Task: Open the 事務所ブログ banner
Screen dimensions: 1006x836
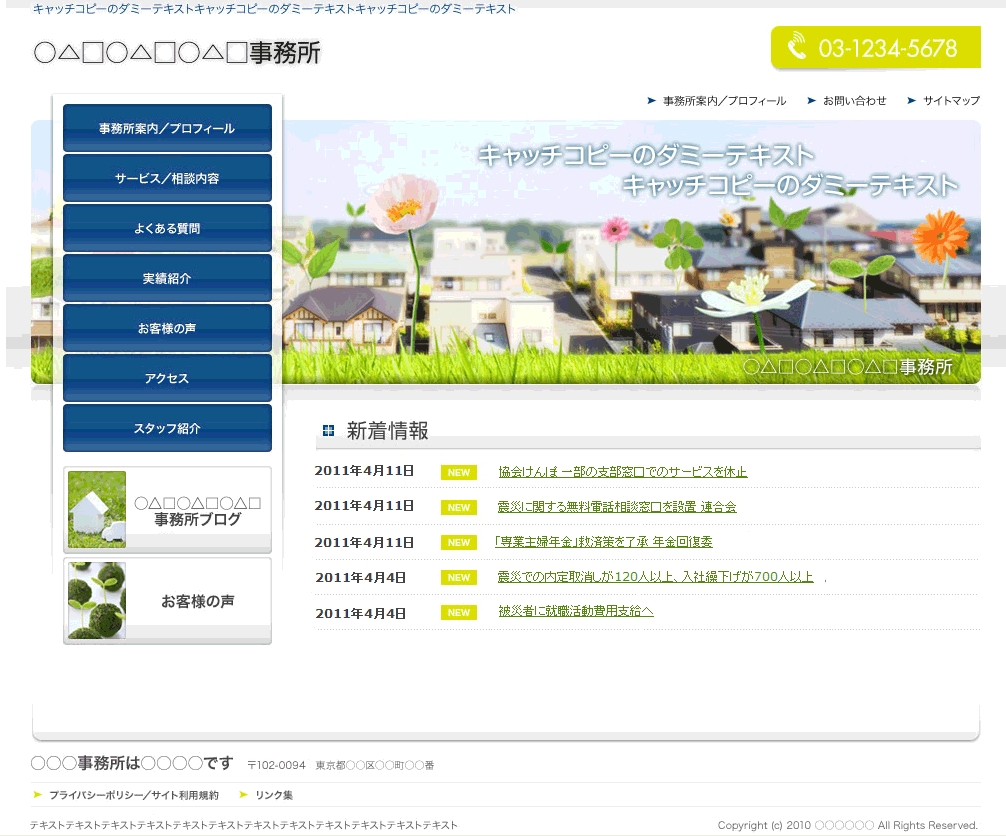Action: [167, 510]
